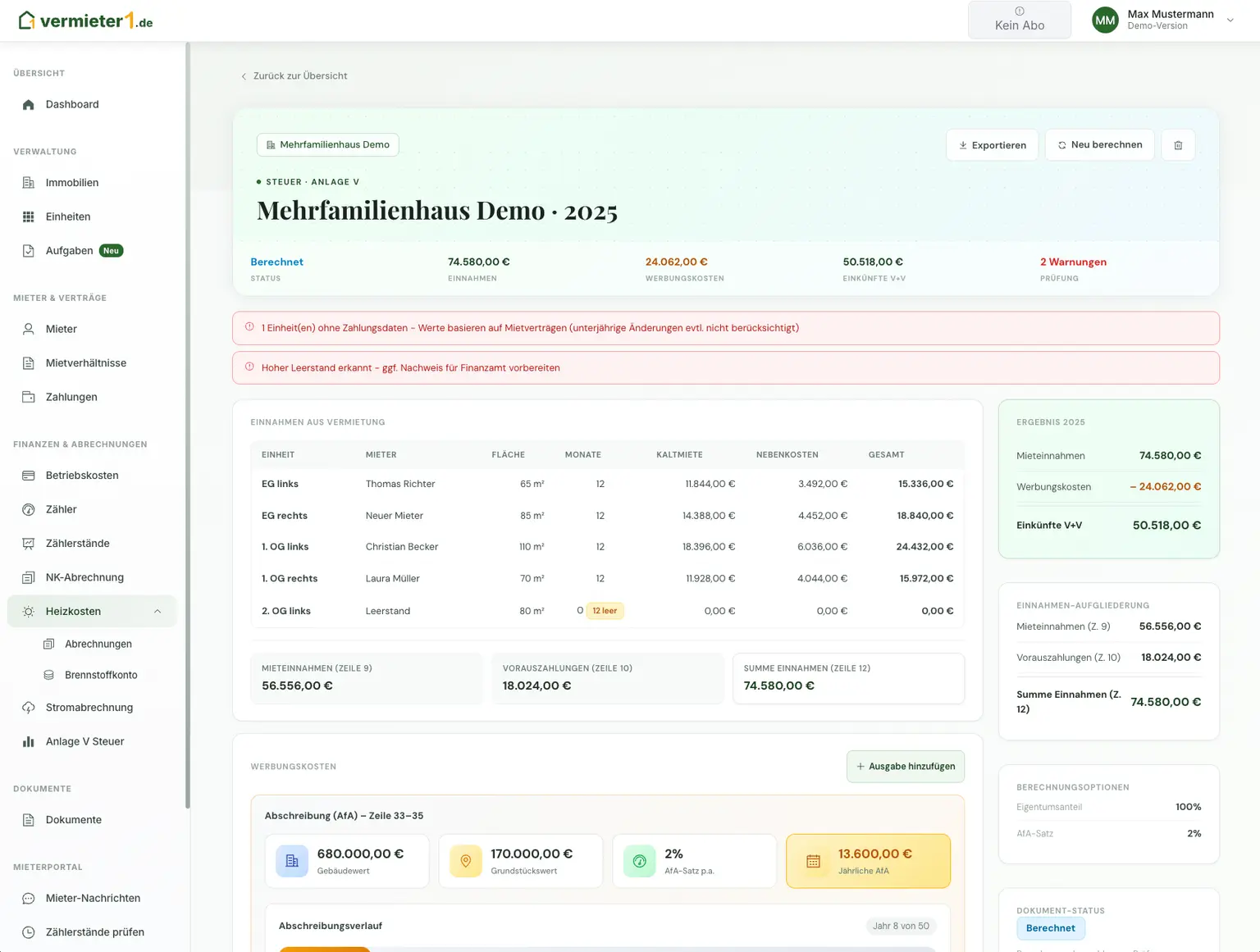The image size is (1260, 952).
Task: Click the Abschreibungsverlauf progress bar
Action: pyautogui.click(x=607, y=949)
